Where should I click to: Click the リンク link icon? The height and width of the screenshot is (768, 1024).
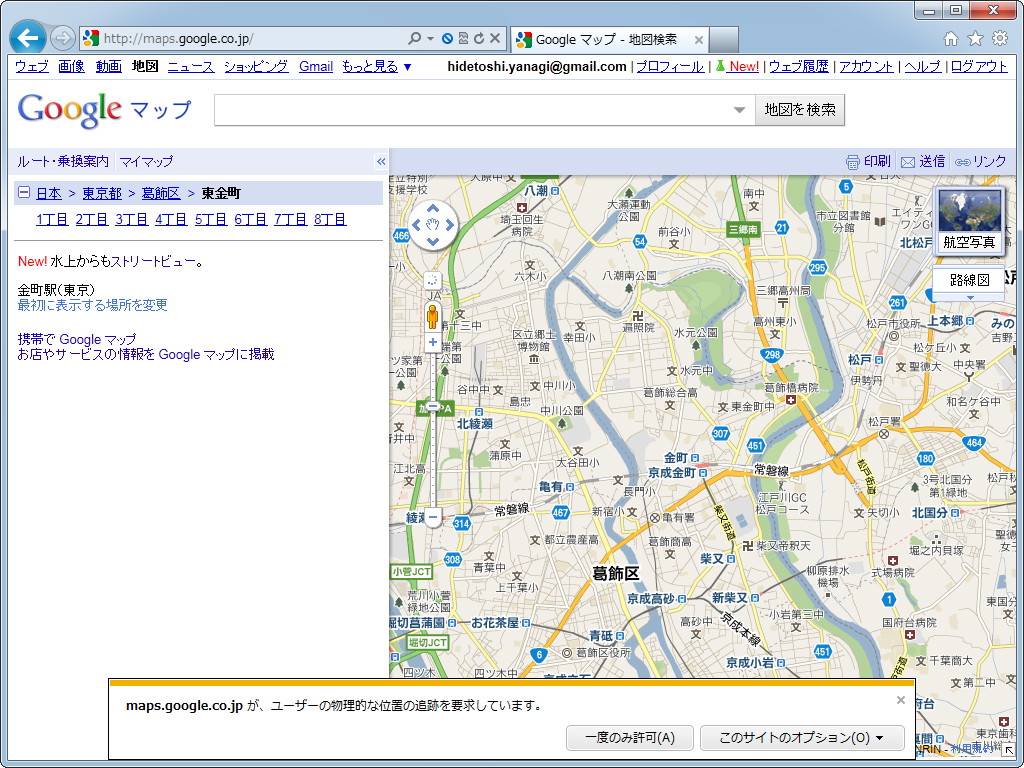pos(980,161)
